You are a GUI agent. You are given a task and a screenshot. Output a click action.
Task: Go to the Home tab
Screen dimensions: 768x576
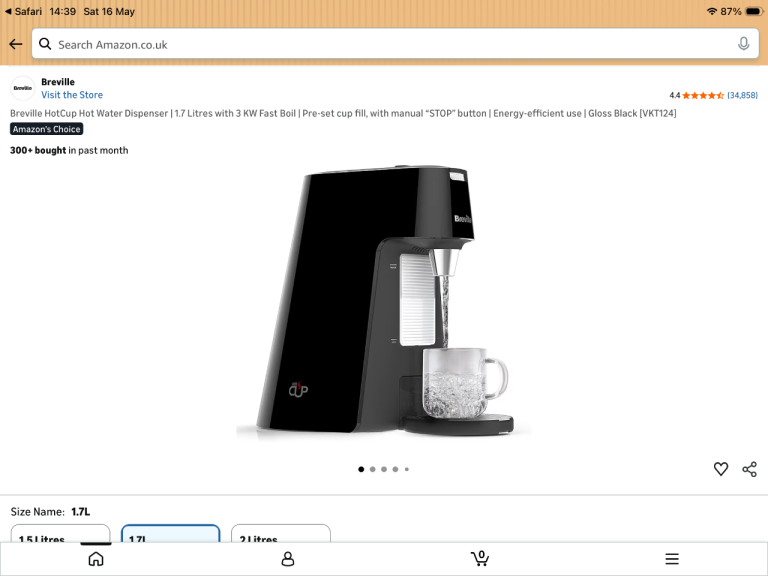pyautogui.click(x=96, y=559)
